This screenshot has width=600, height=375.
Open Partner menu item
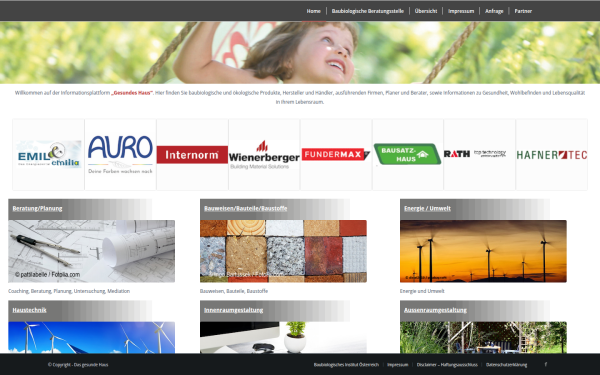pyautogui.click(x=523, y=11)
